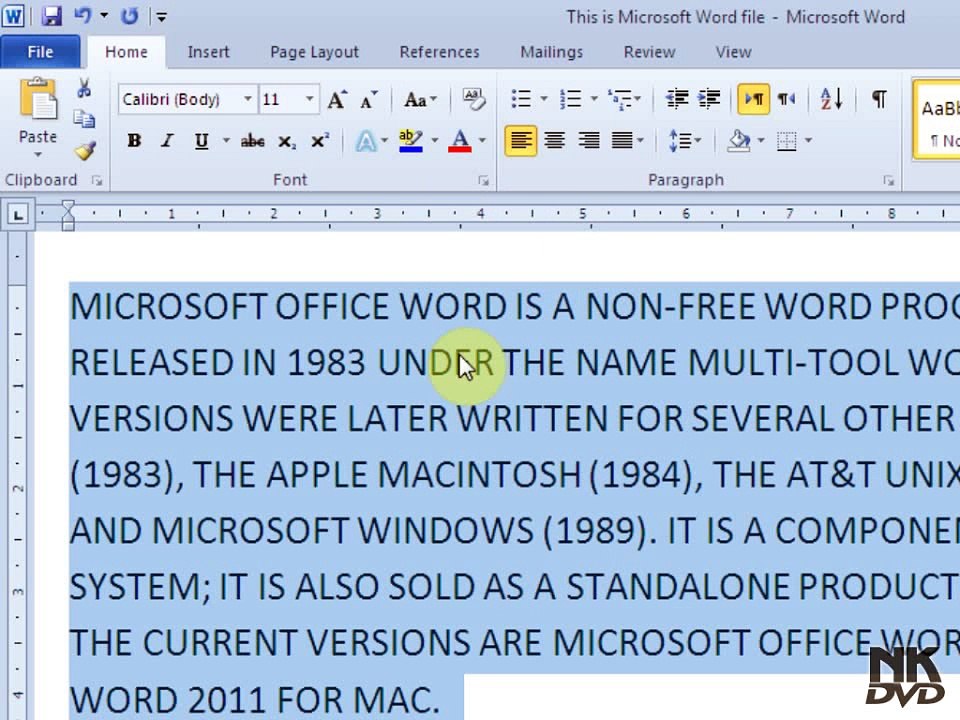Apply numbered list
Image resolution: width=960 pixels, height=720 pixels.
(x=571, y=99)
